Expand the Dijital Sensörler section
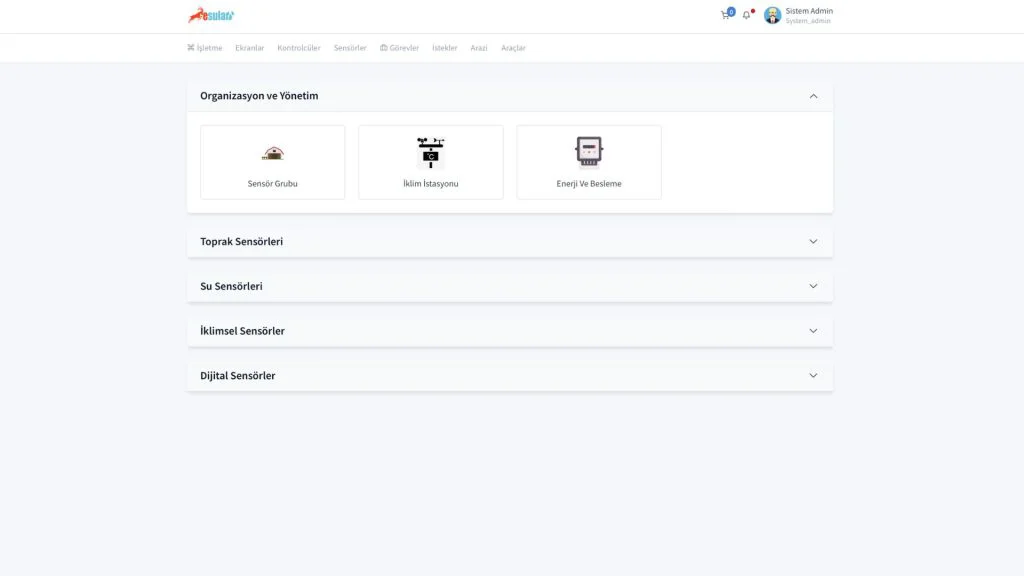This screenshot has height=576, width=1024. pyautogui.click(x=813, y=376)
